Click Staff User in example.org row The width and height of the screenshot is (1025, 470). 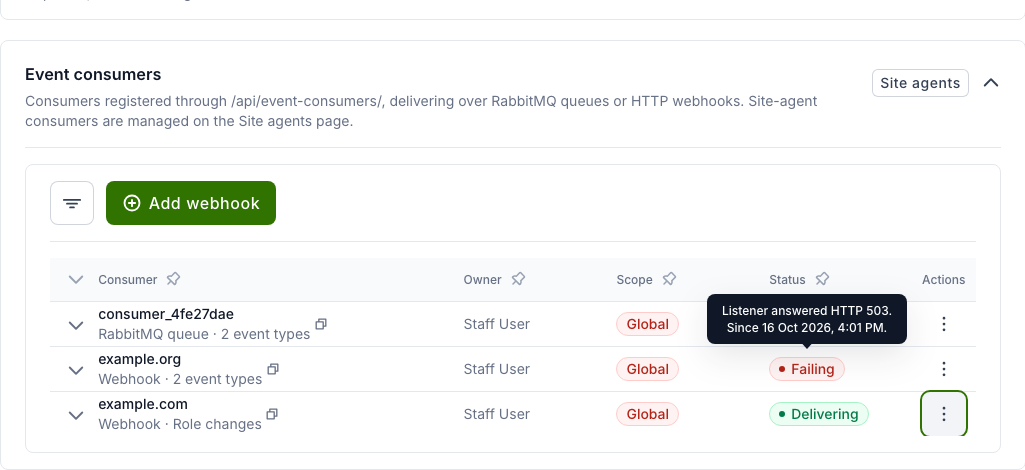click(497, 369)
